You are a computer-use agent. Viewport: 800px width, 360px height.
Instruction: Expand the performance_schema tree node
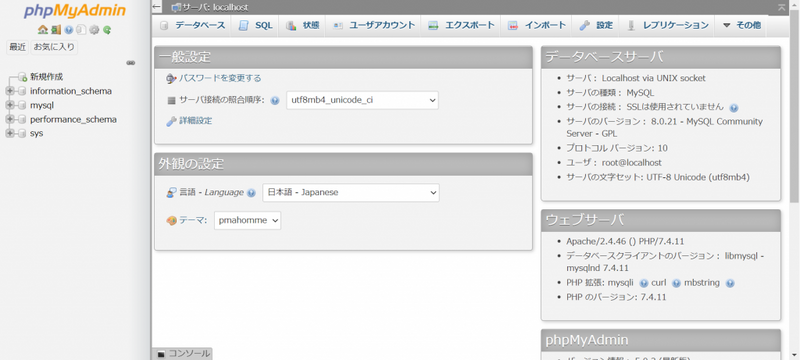pyautogui.click(x=9, y=119)
